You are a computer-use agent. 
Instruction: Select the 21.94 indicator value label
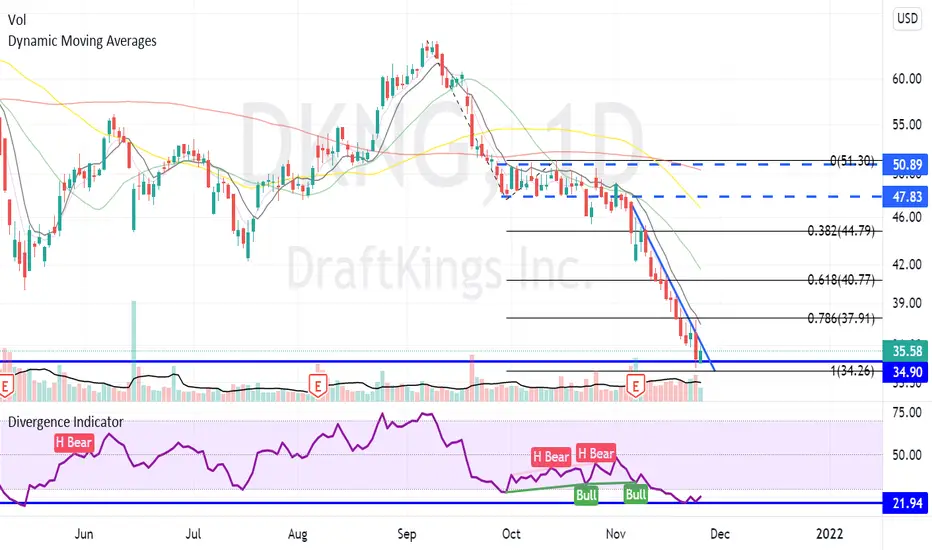906,503
